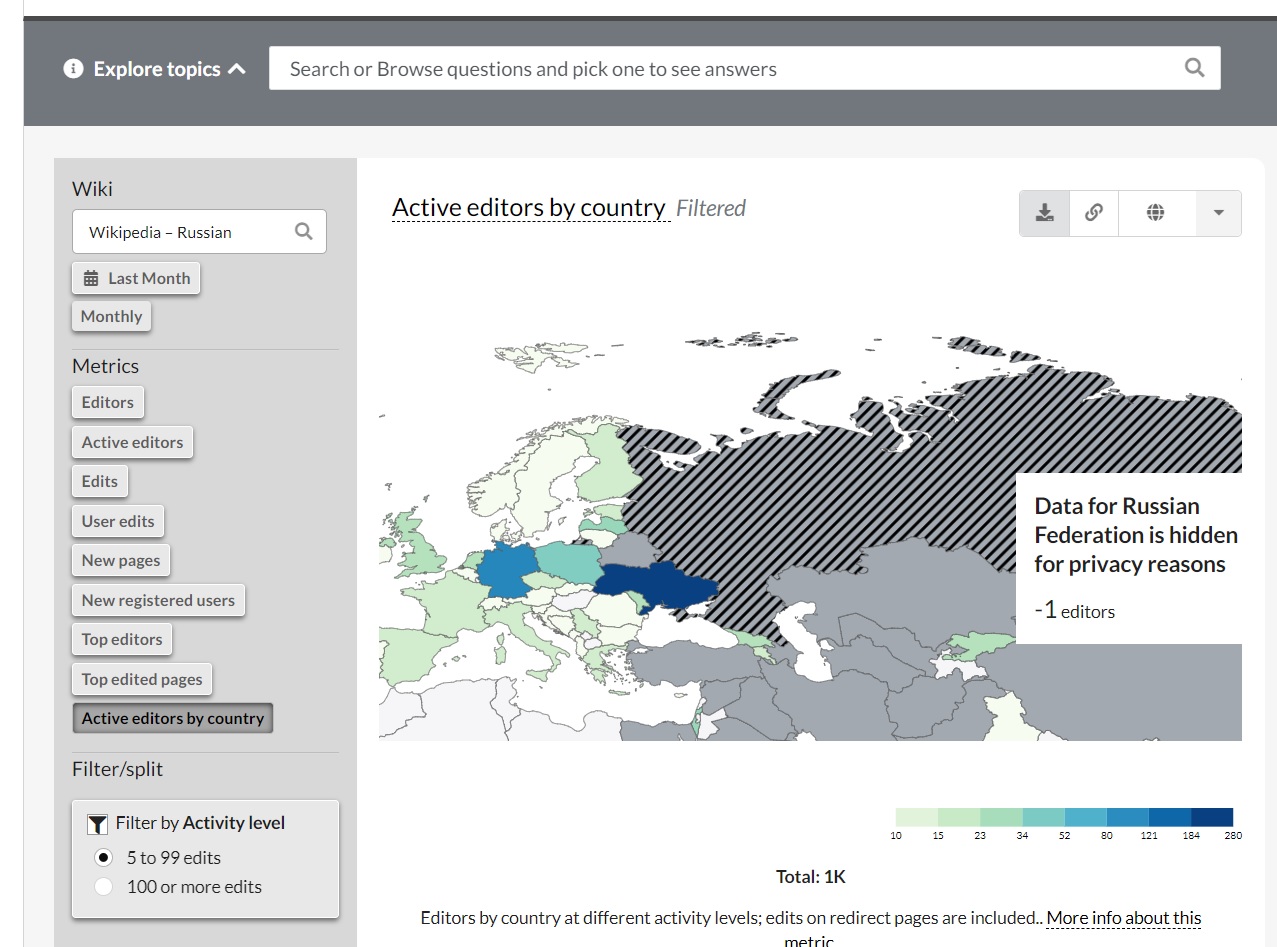Image resolution: width=1277 pixels, height=947 pixels.
Task: Switch to the New registered users metric
Action: pos(158,600)
